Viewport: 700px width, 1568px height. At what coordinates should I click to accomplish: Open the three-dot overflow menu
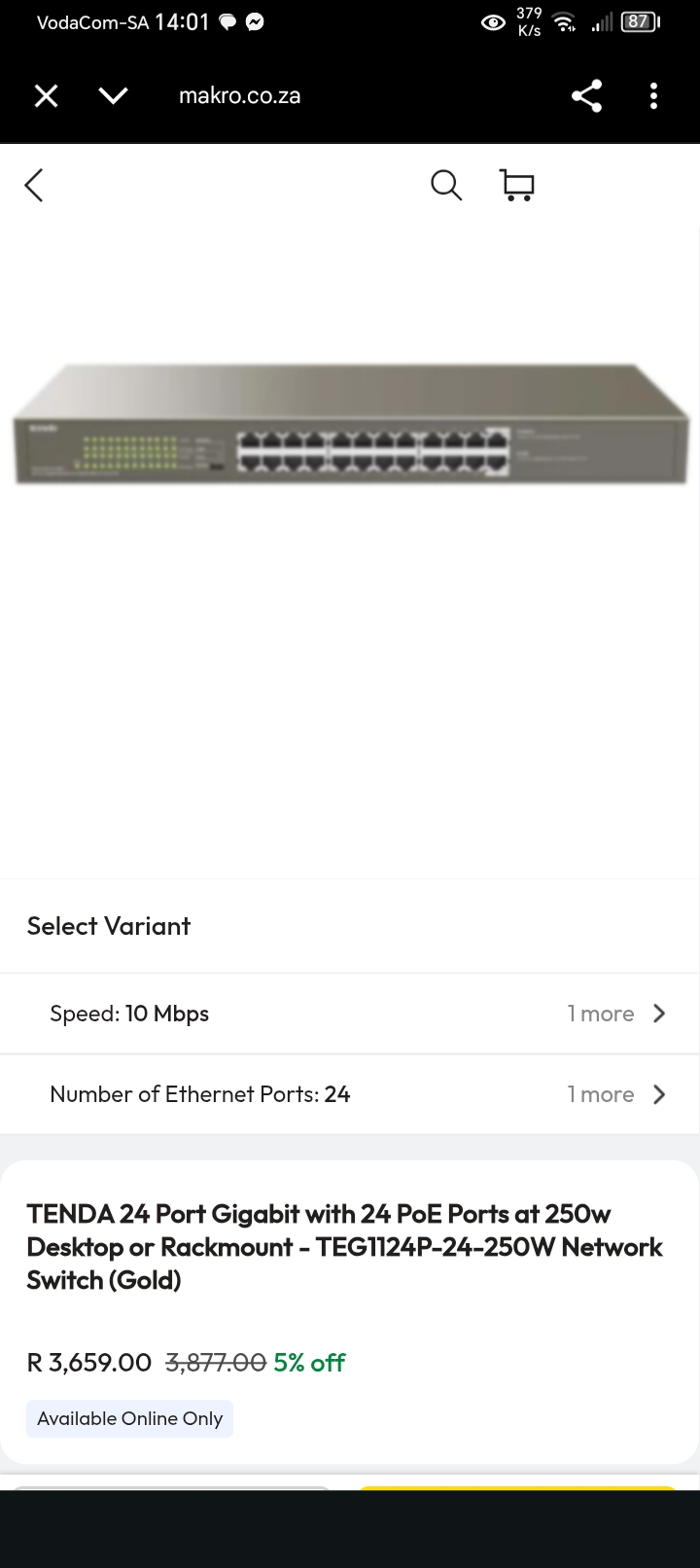click(x=653, y=95)
